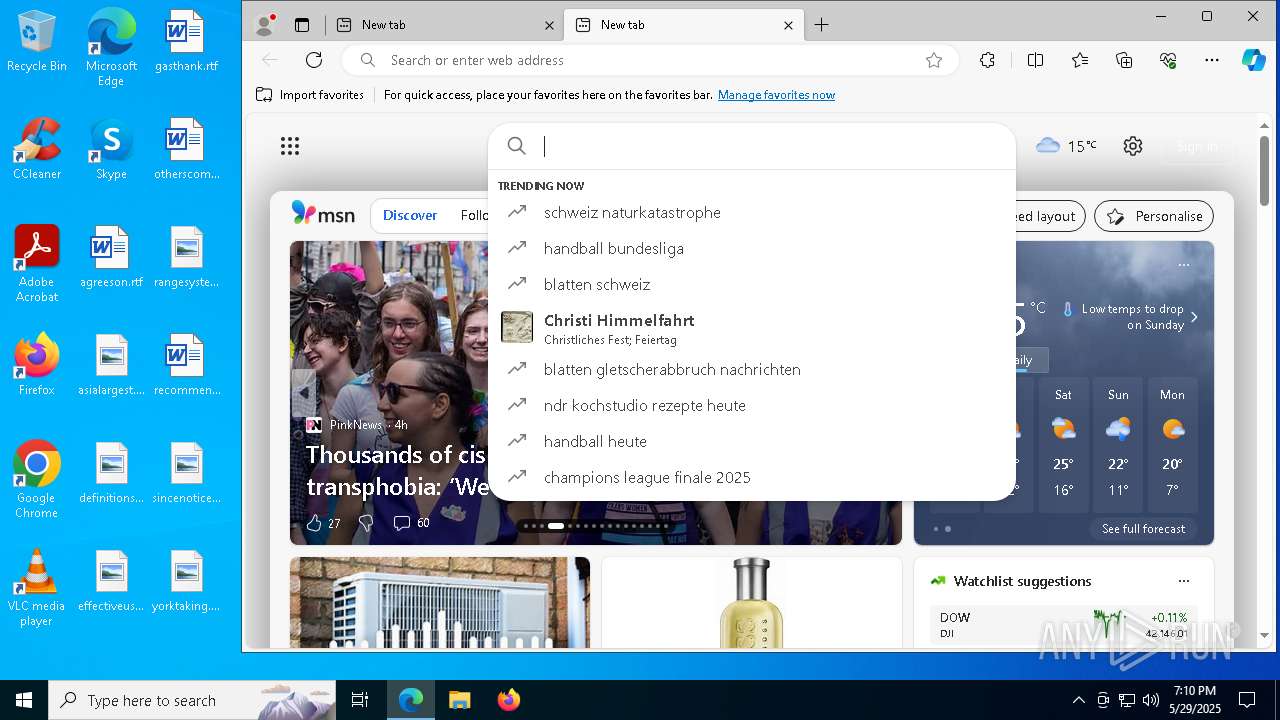Expand the low temps weather alert arrow
The height and width of the screenshot is (720, 1280).
(x=1193, y=317)
